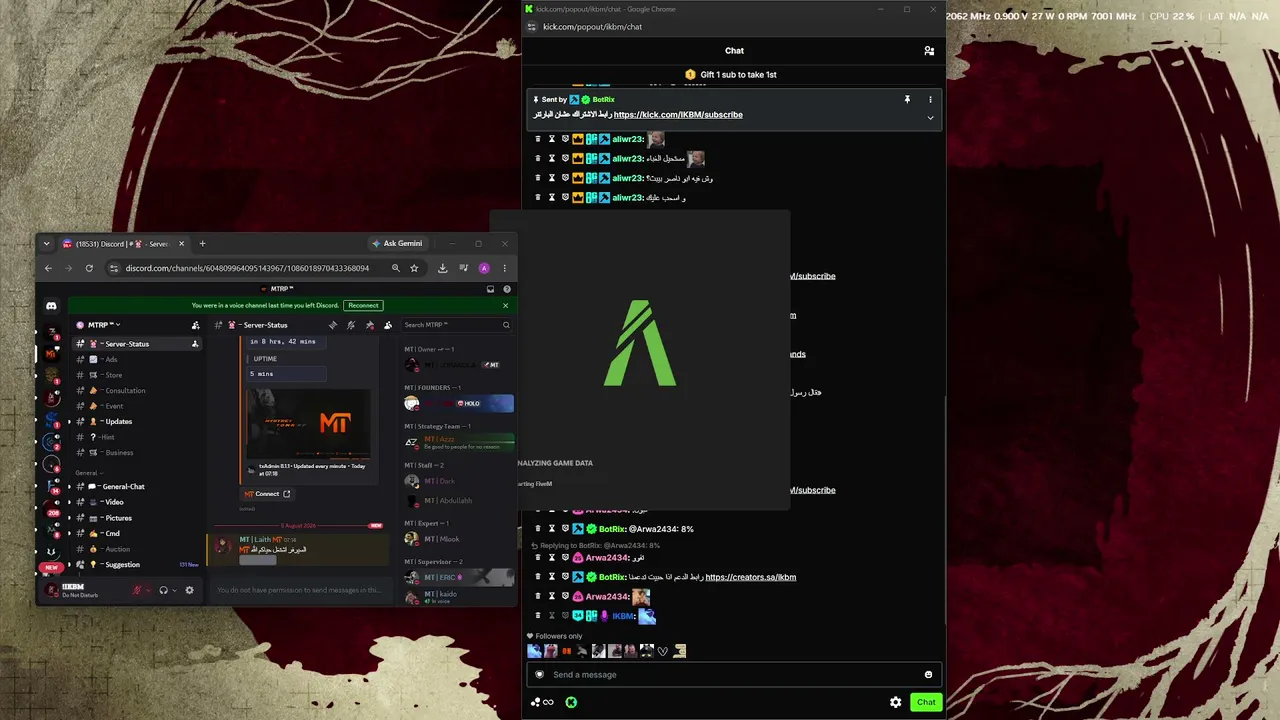This screenshot has height=720, width=1280.
Task: Collapse the General category in Discord
Action: pyautogui.click(x=88, y=473)
